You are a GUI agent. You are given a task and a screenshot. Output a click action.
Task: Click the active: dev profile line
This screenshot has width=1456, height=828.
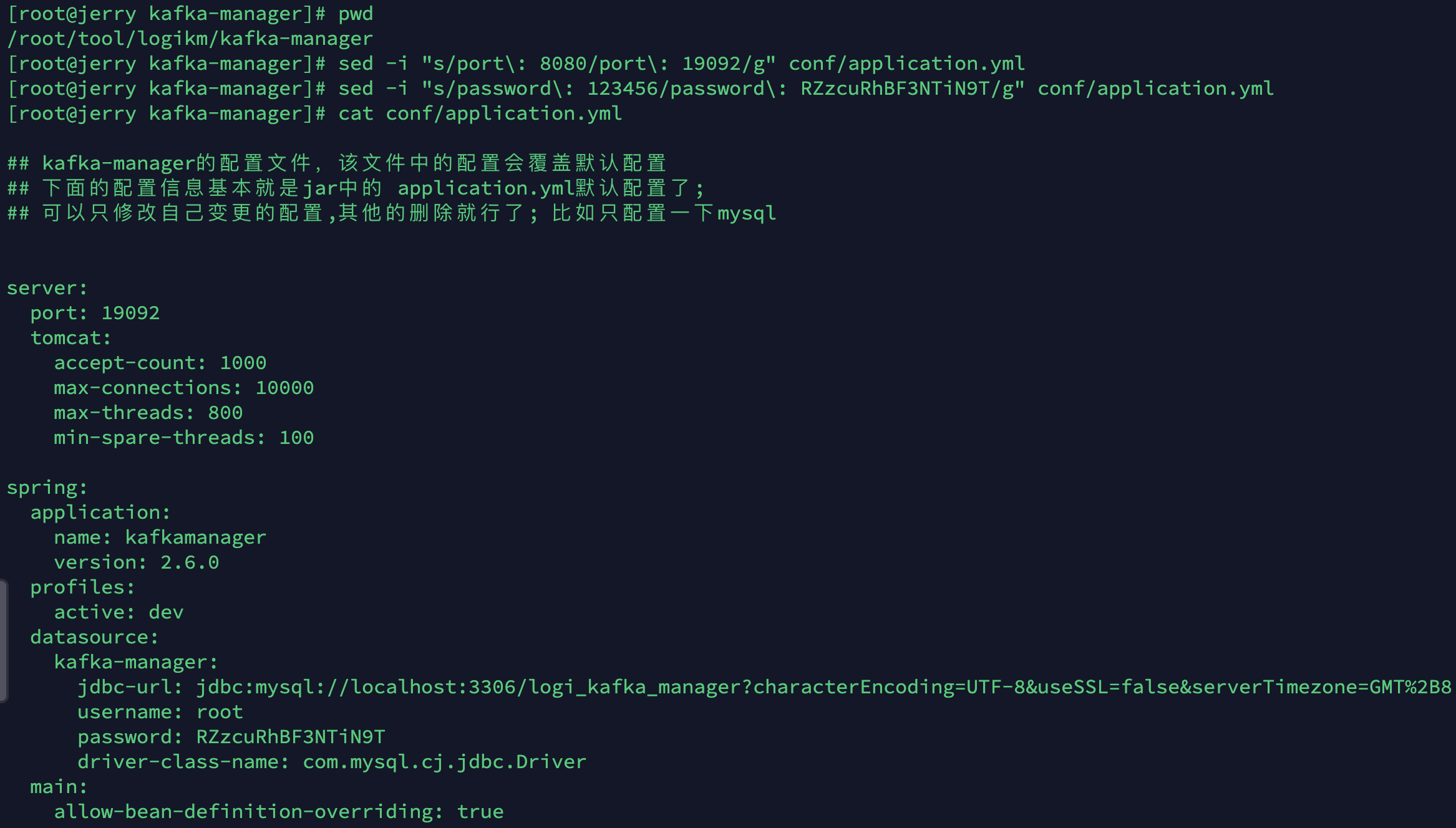pyautogui.click(x=119, y=612)
